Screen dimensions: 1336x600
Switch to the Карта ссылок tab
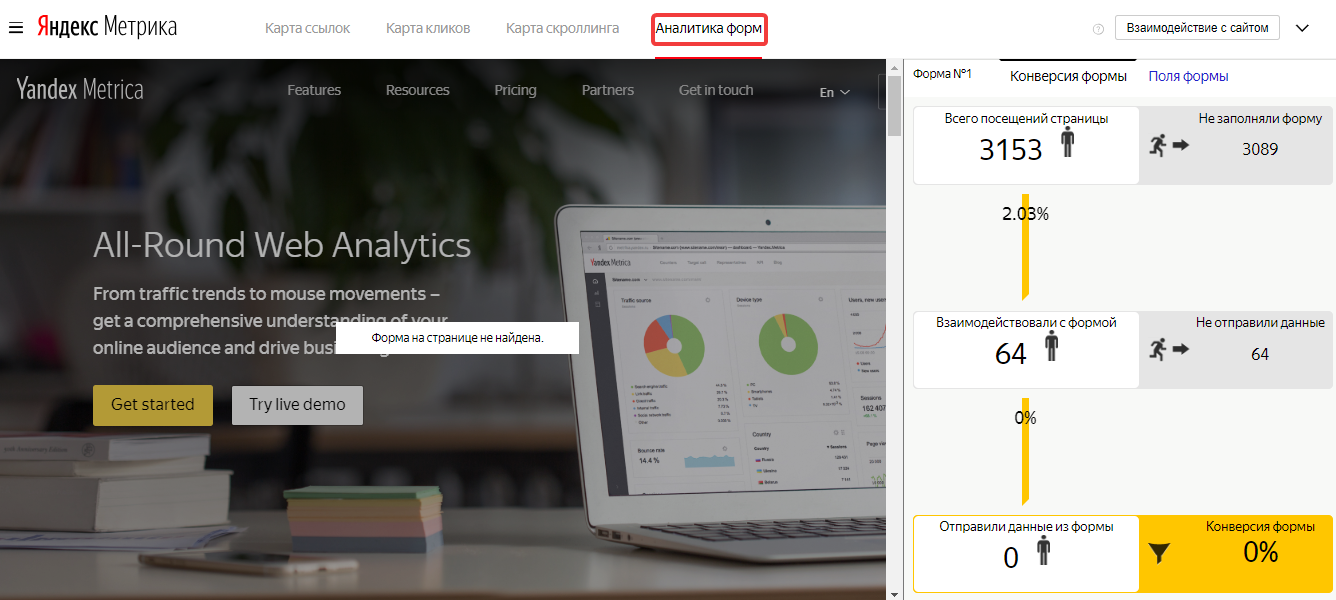click(308, 28)
